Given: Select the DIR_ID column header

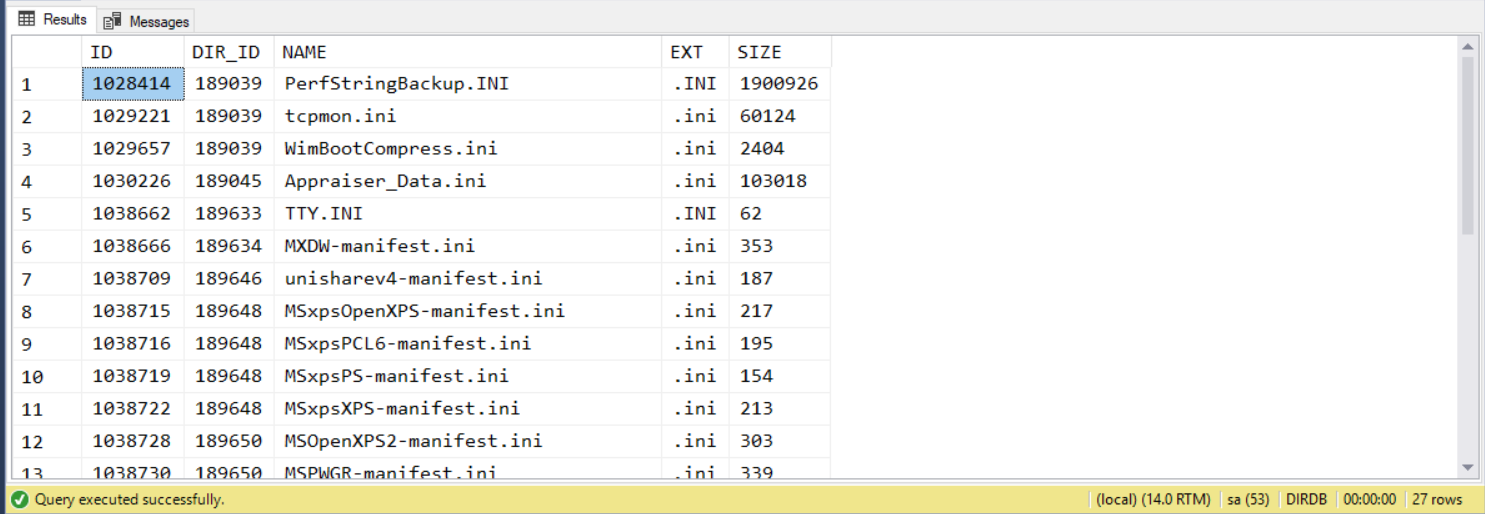Looking at the screenshot, I should pyautogui.click(x=228, y=52).
